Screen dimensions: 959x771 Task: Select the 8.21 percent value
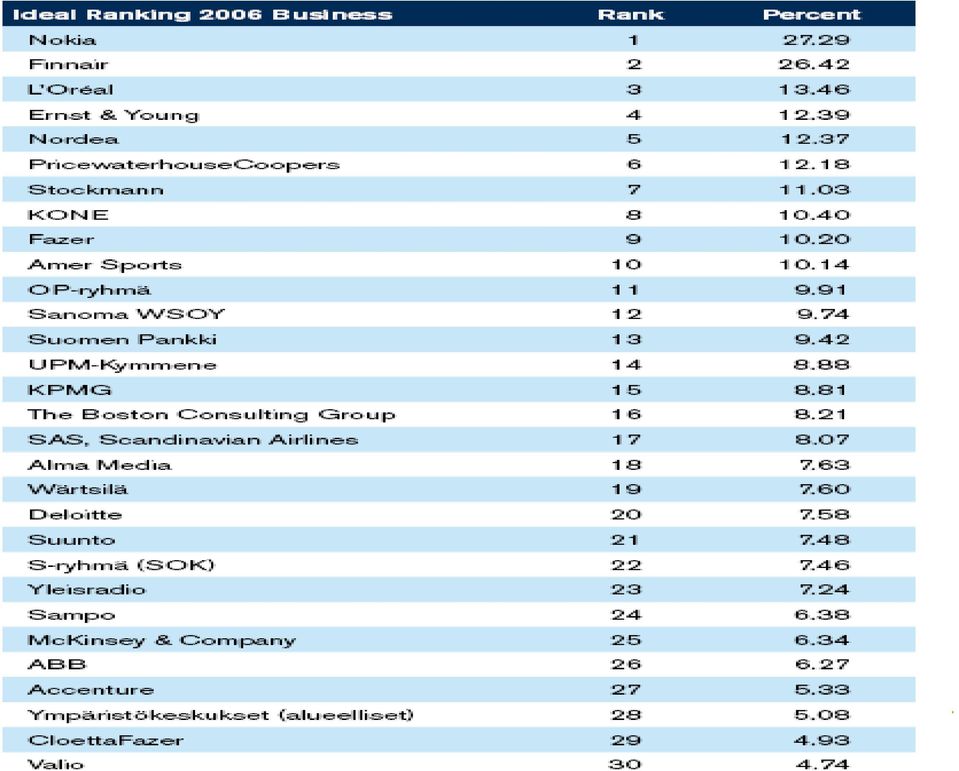(x=821, y=415)
